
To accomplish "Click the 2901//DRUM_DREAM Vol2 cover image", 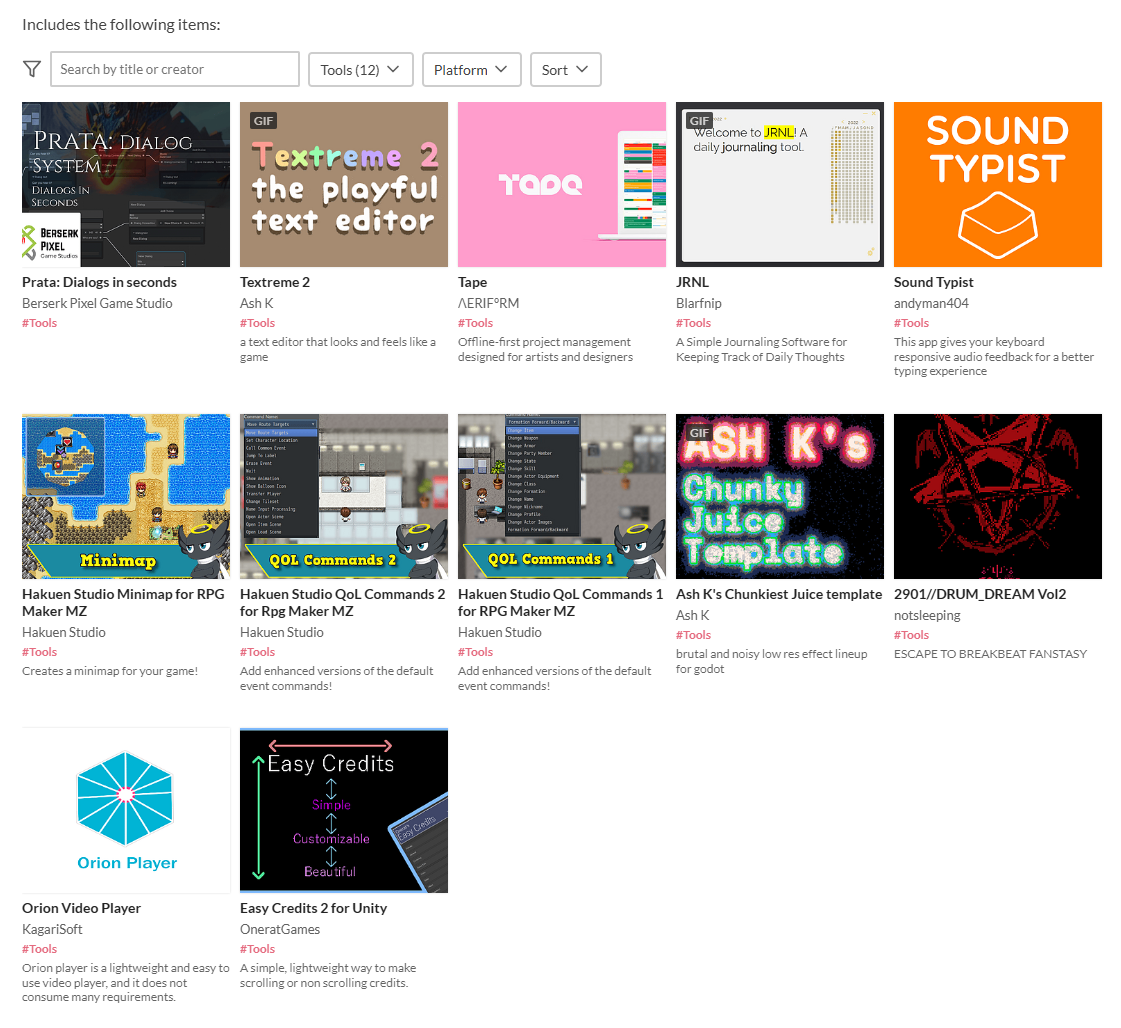I will pyautogui.click(x=997, y=496).
